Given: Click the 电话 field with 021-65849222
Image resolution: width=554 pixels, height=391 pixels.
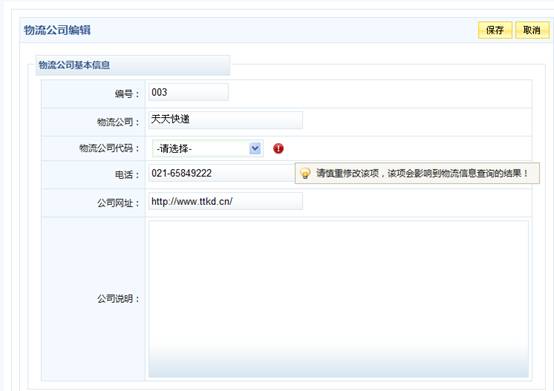Looking at the screenshot, I should pyautogui.click(x=222, y=173).
